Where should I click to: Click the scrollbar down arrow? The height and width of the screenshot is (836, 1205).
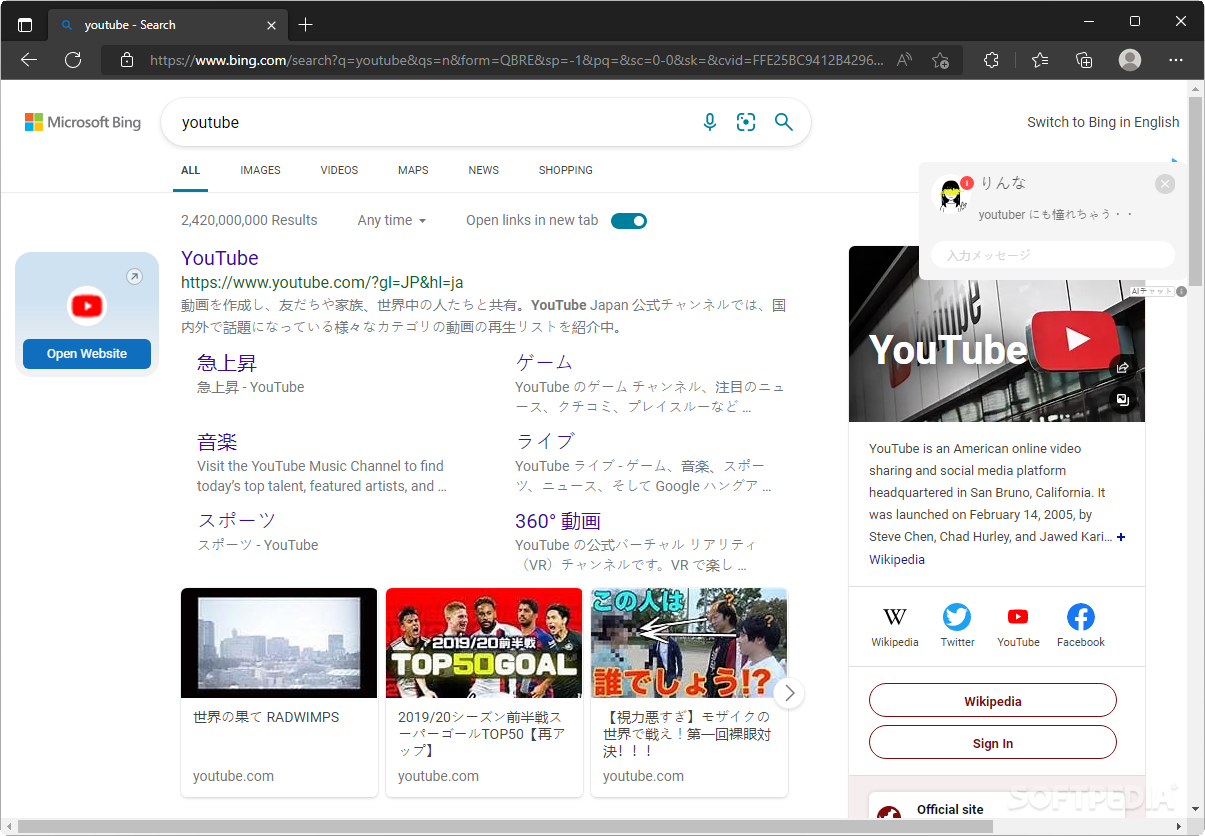click(x=1195, y=808)
